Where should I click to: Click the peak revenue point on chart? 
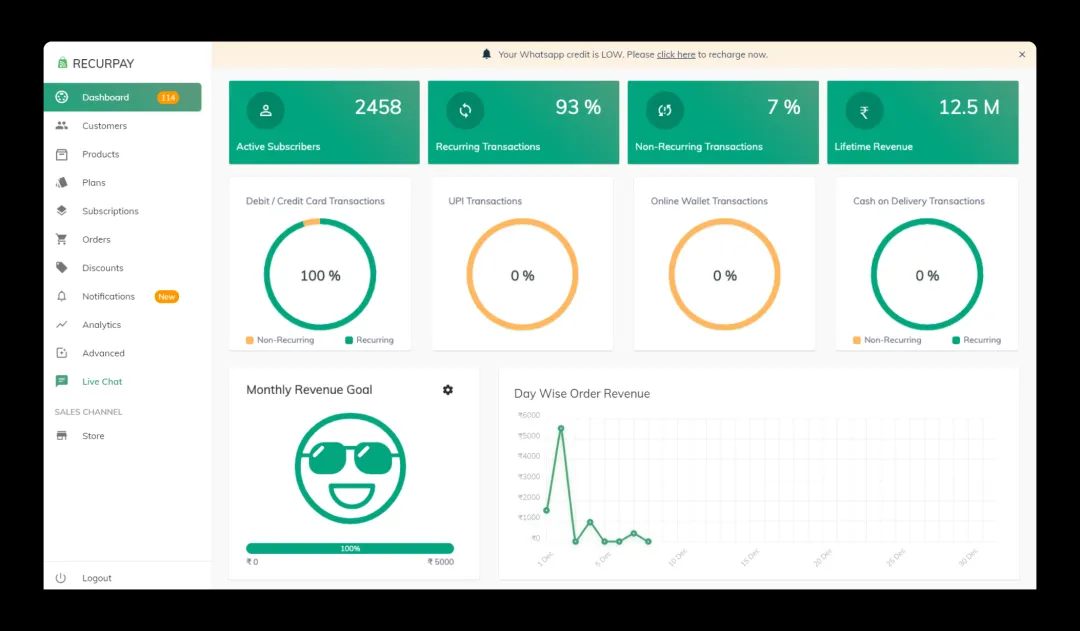561,428
